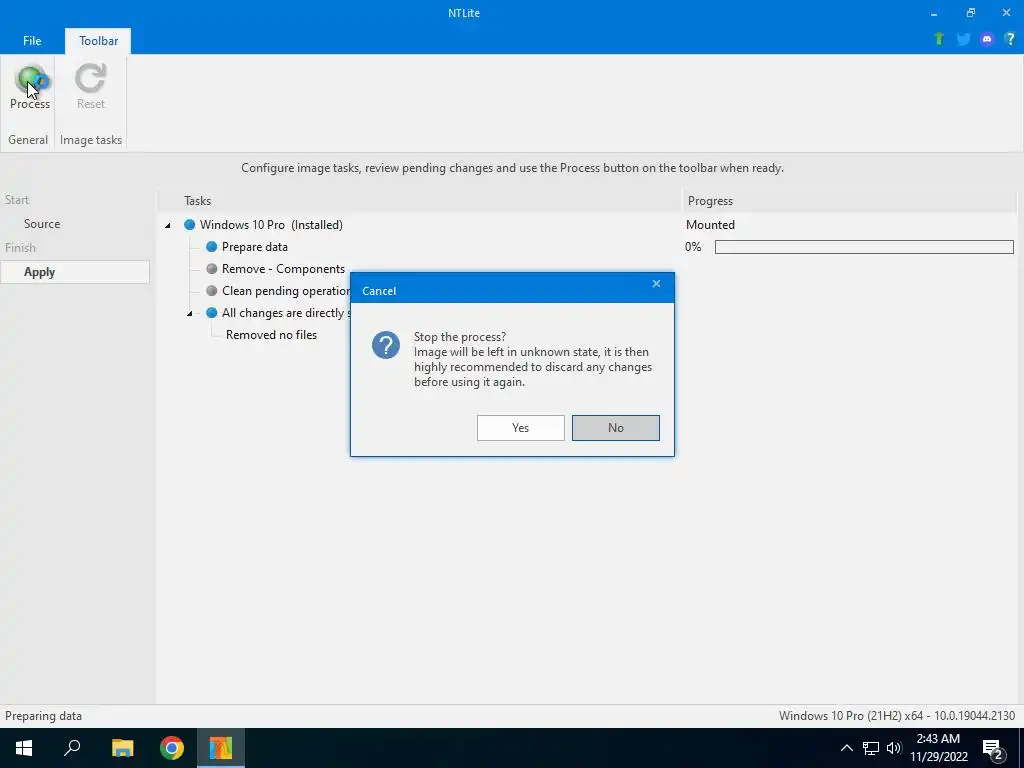This screenshot has width=1024, height=768.
Task: Select the Remove - Components task row
Action: click(x=283, y=269)
